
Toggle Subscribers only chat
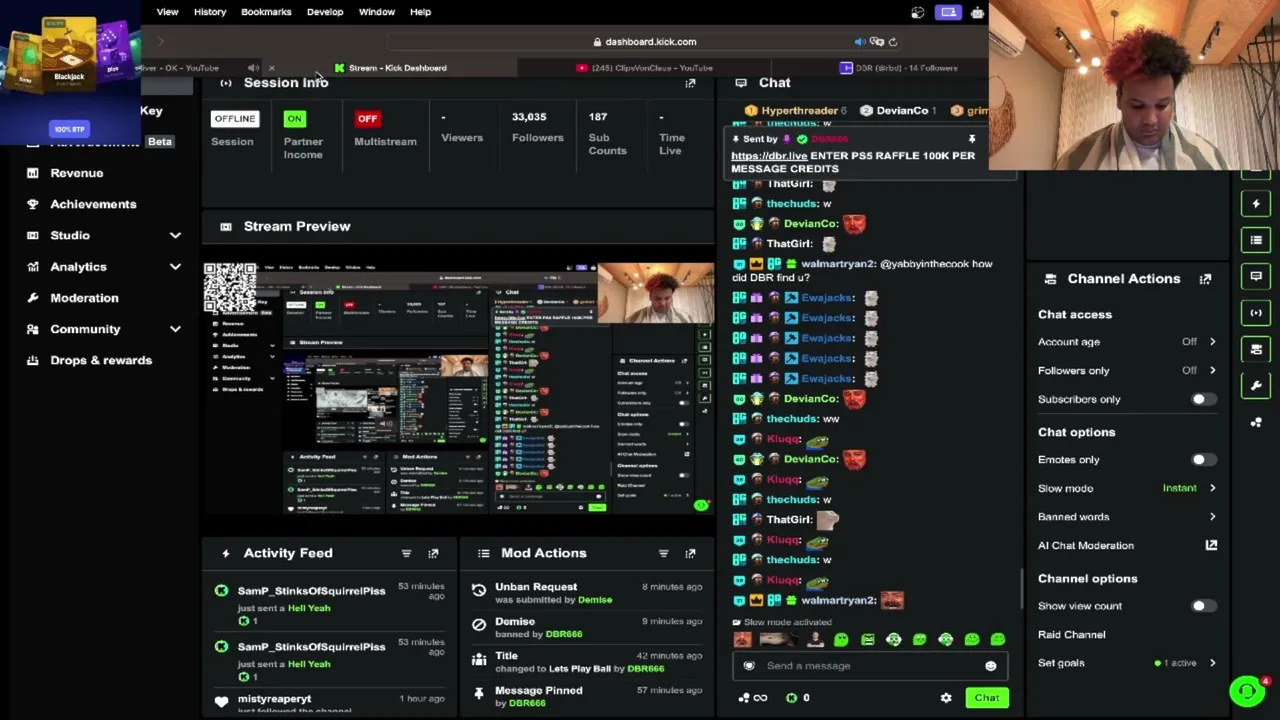click(1203, 399)
